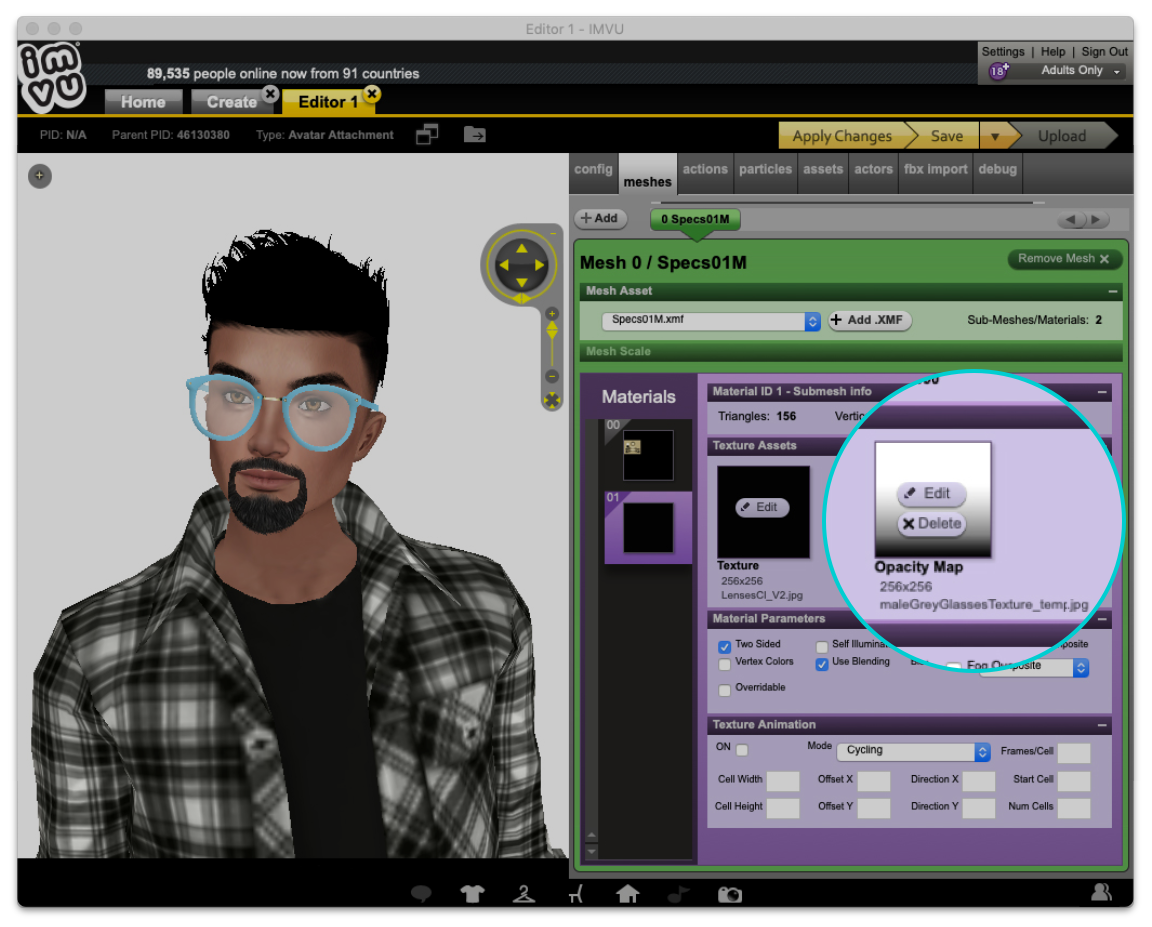Rotate camera with the right arrow
The height and width of the screenshot is (927, 1152).
pos(540,265)
